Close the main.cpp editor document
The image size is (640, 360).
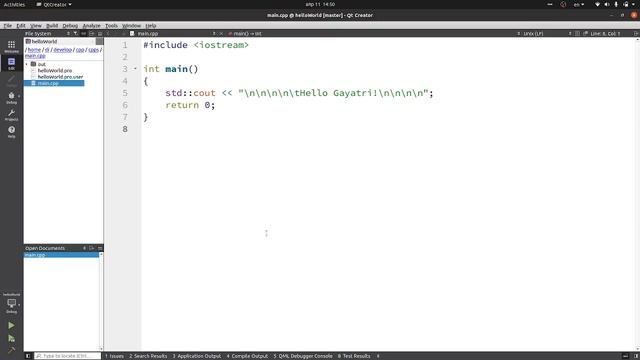221,33
